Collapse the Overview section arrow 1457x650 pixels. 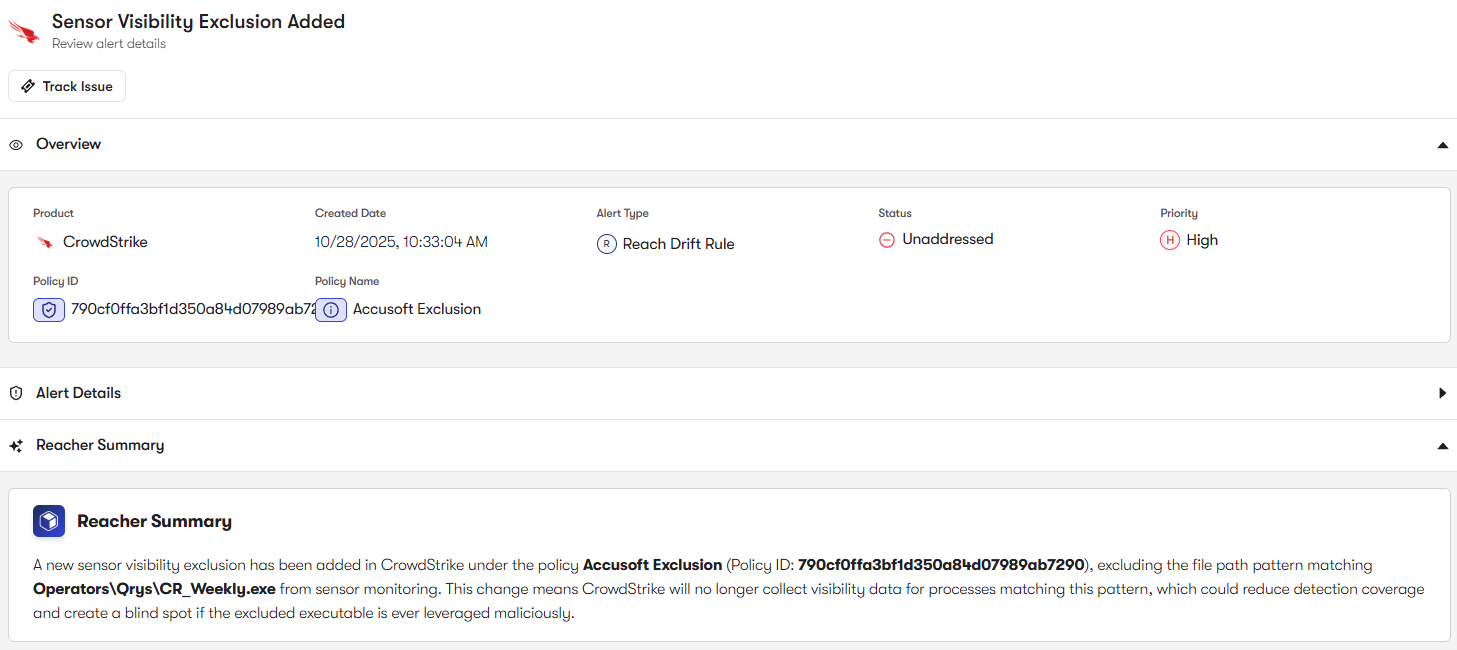1442,145
